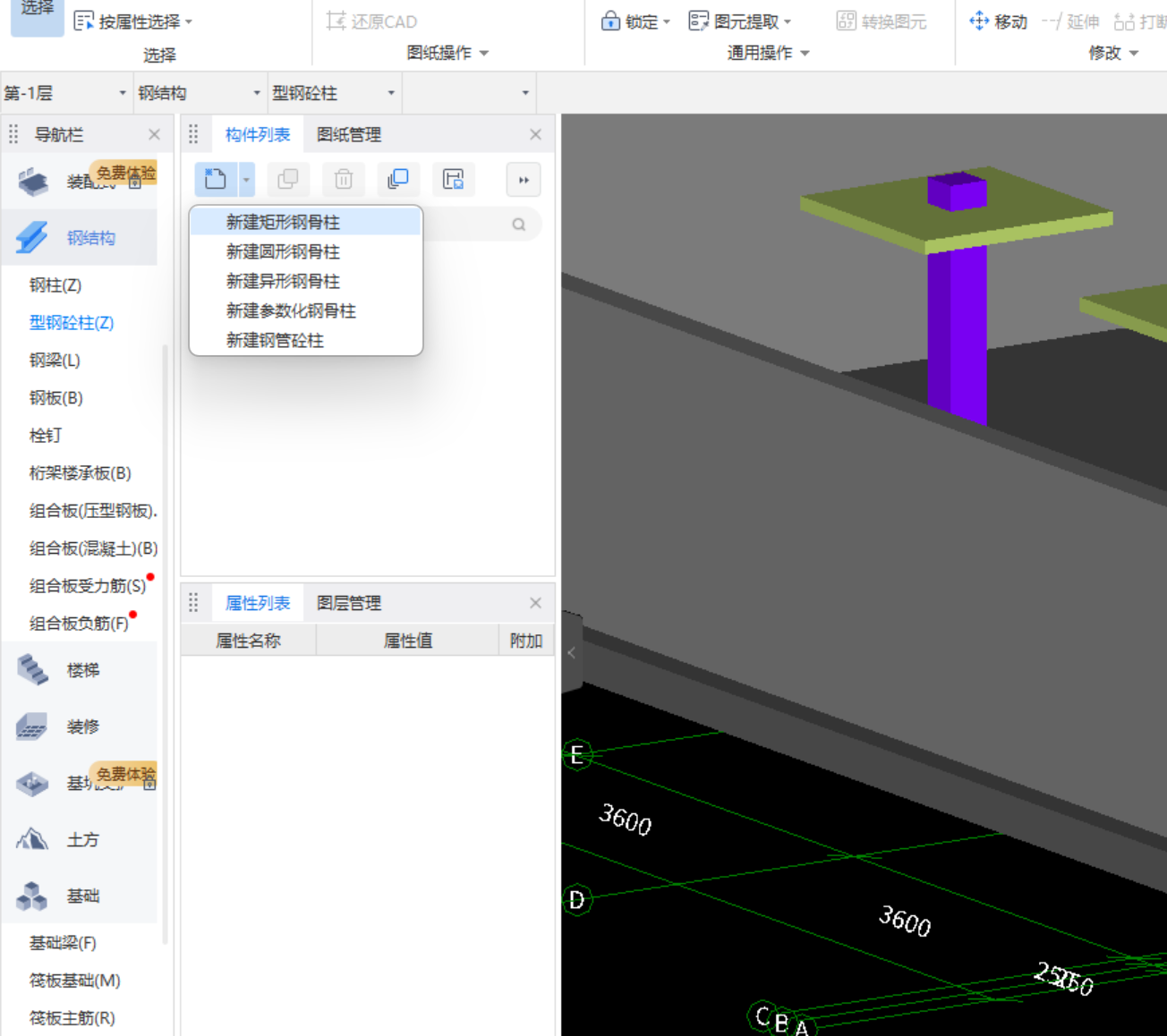The height and width of the screenshot is (1036, 1167).
Task: Select the Move tool
Action: tap(999, 21)
